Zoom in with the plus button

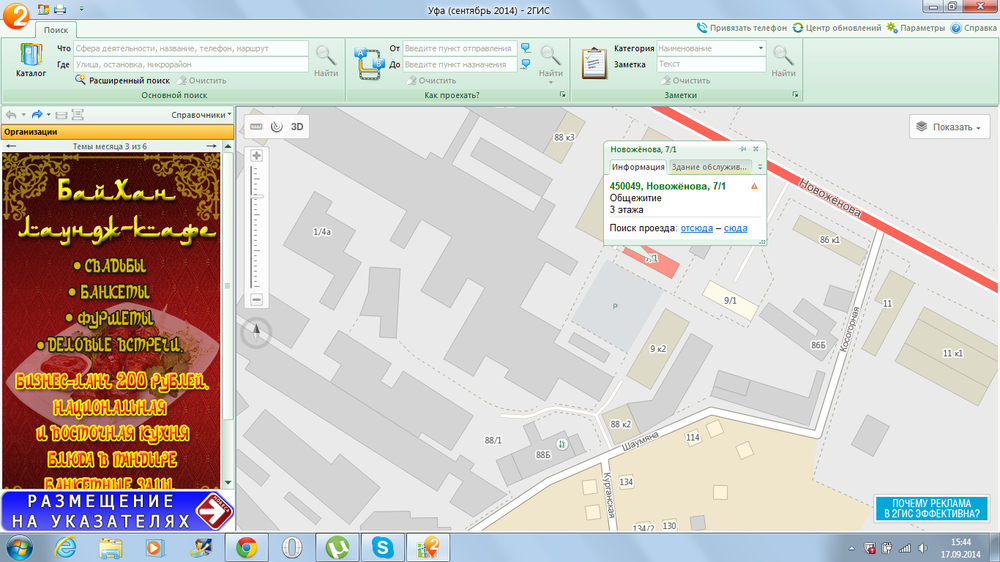tap(256, 156)
